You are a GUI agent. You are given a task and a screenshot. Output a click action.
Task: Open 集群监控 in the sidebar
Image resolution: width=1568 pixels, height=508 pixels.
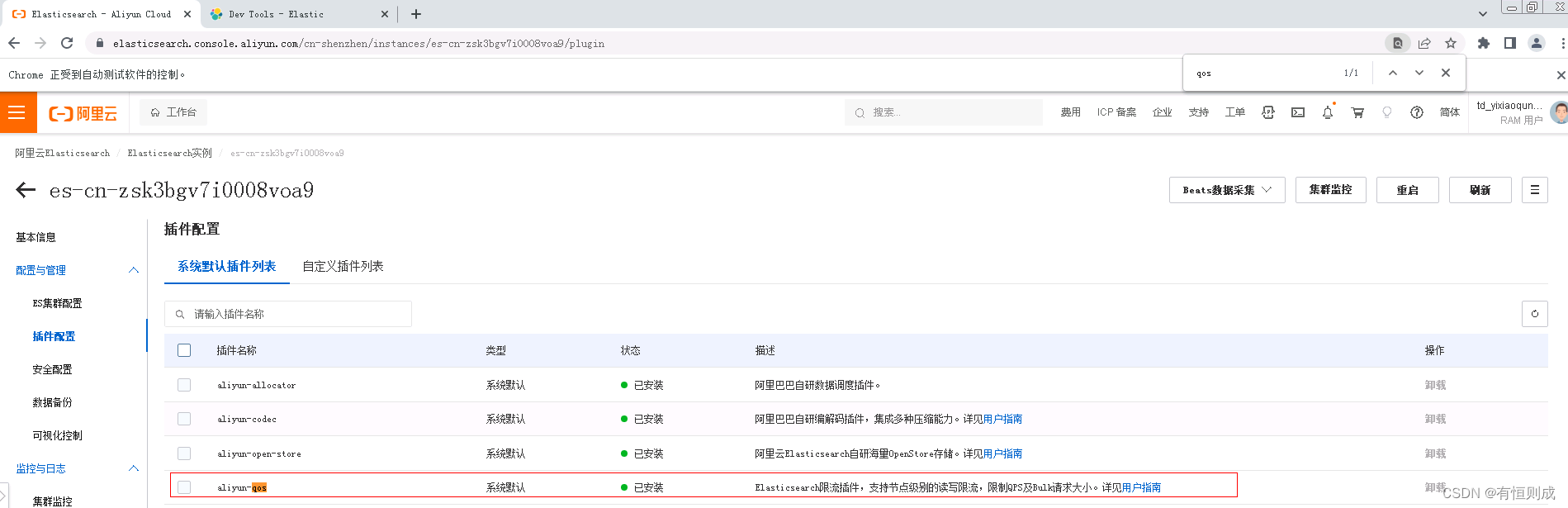point(52,501)
